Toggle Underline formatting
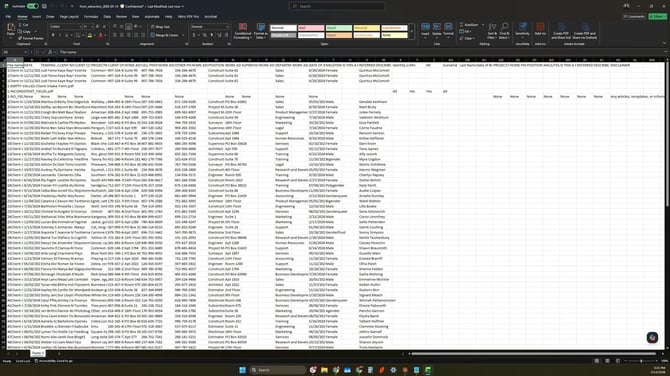This screenshot has height=376, width=670. click(66, 35)
